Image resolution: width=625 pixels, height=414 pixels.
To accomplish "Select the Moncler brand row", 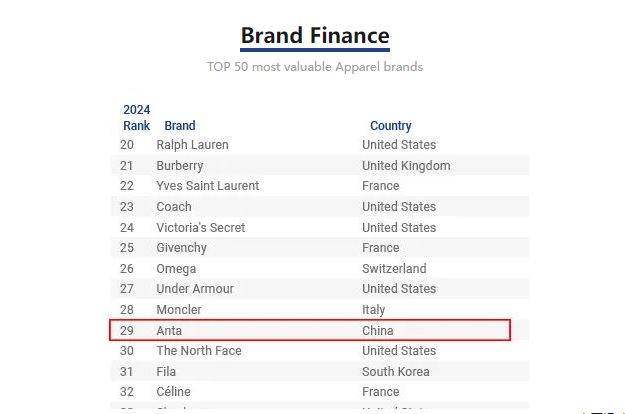I will tap(179, 310).
